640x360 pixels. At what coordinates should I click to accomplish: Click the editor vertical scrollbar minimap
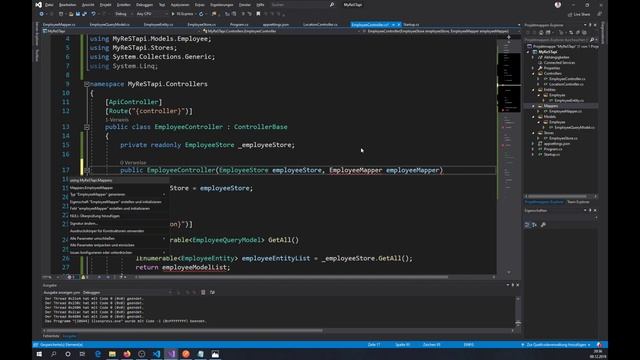pos(509,155)
